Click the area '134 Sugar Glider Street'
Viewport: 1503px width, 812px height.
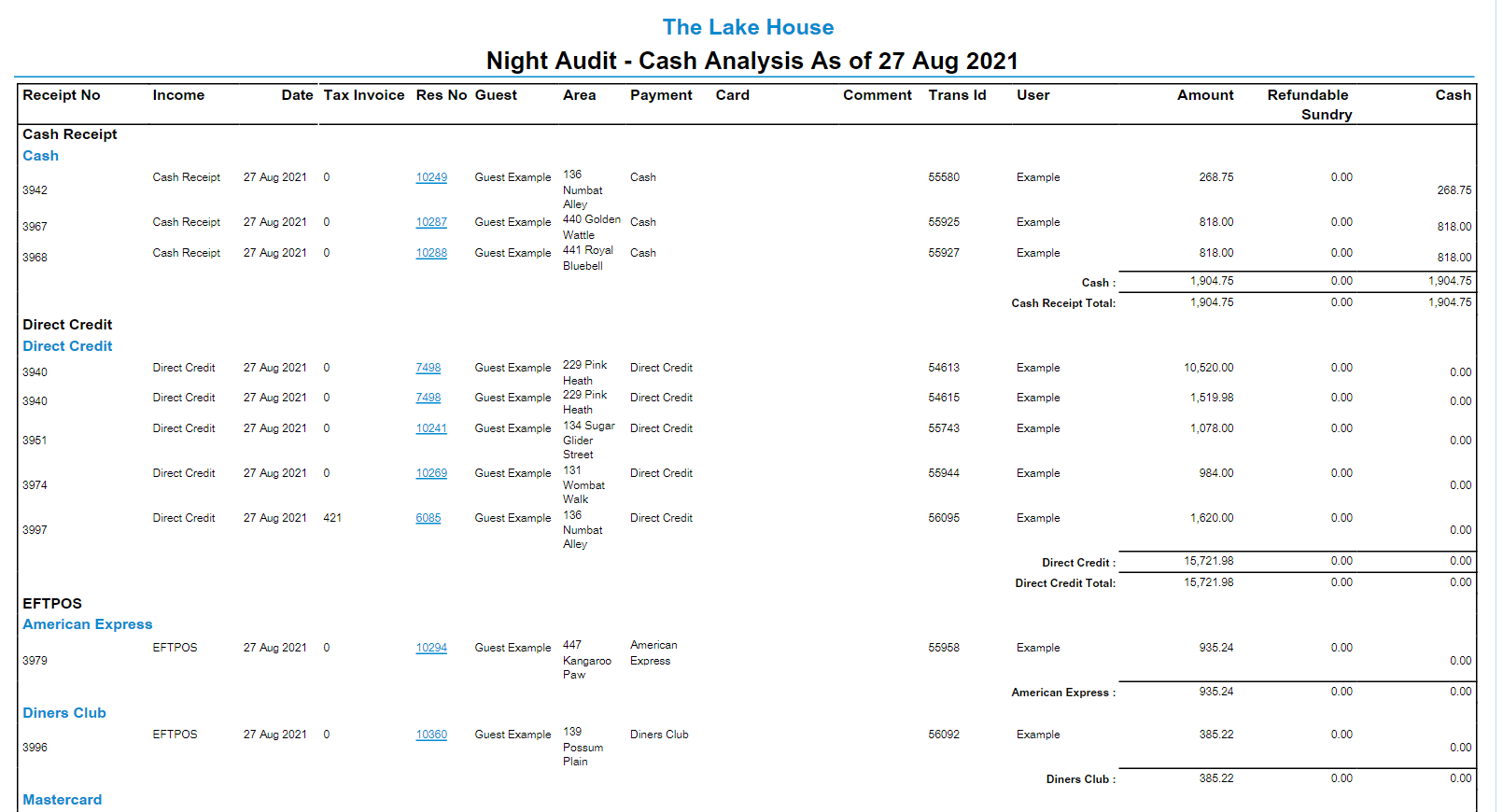tap(589, 440)
